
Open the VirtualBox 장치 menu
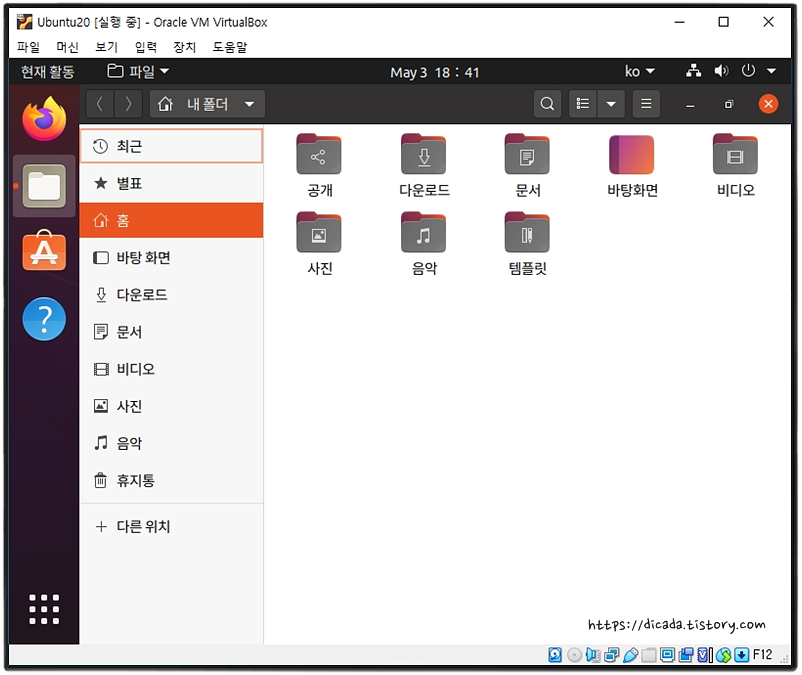[x=185, y=47]
